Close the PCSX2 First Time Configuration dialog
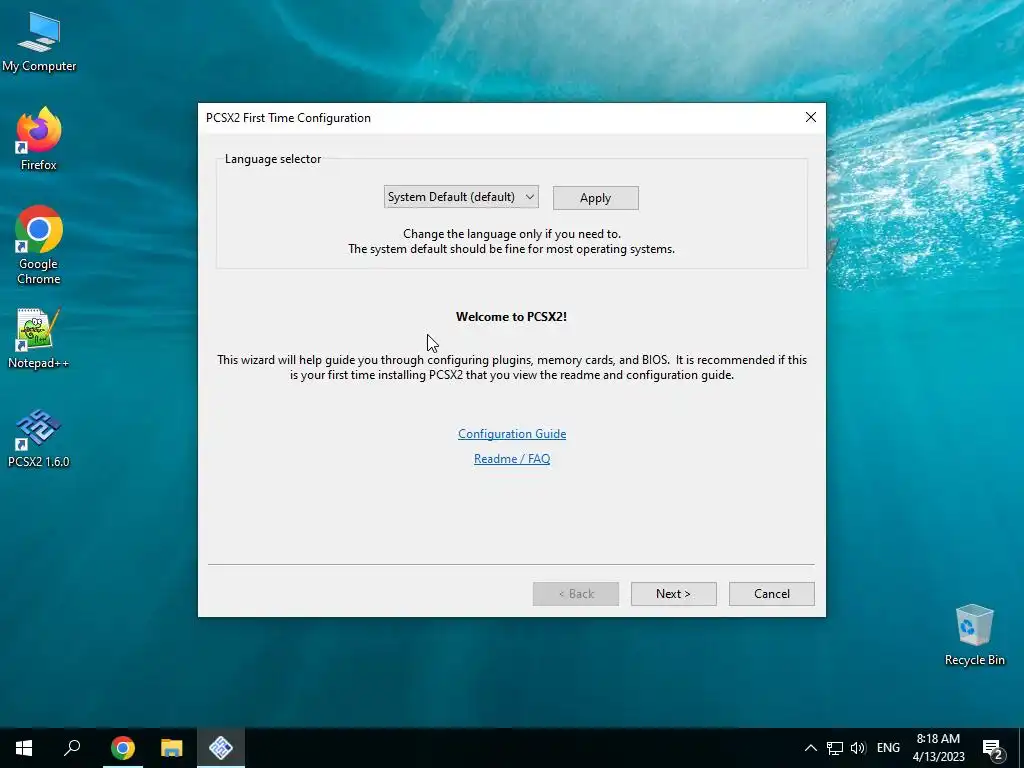The width and height of the screenshot is (1024, 768). point(810,118)
